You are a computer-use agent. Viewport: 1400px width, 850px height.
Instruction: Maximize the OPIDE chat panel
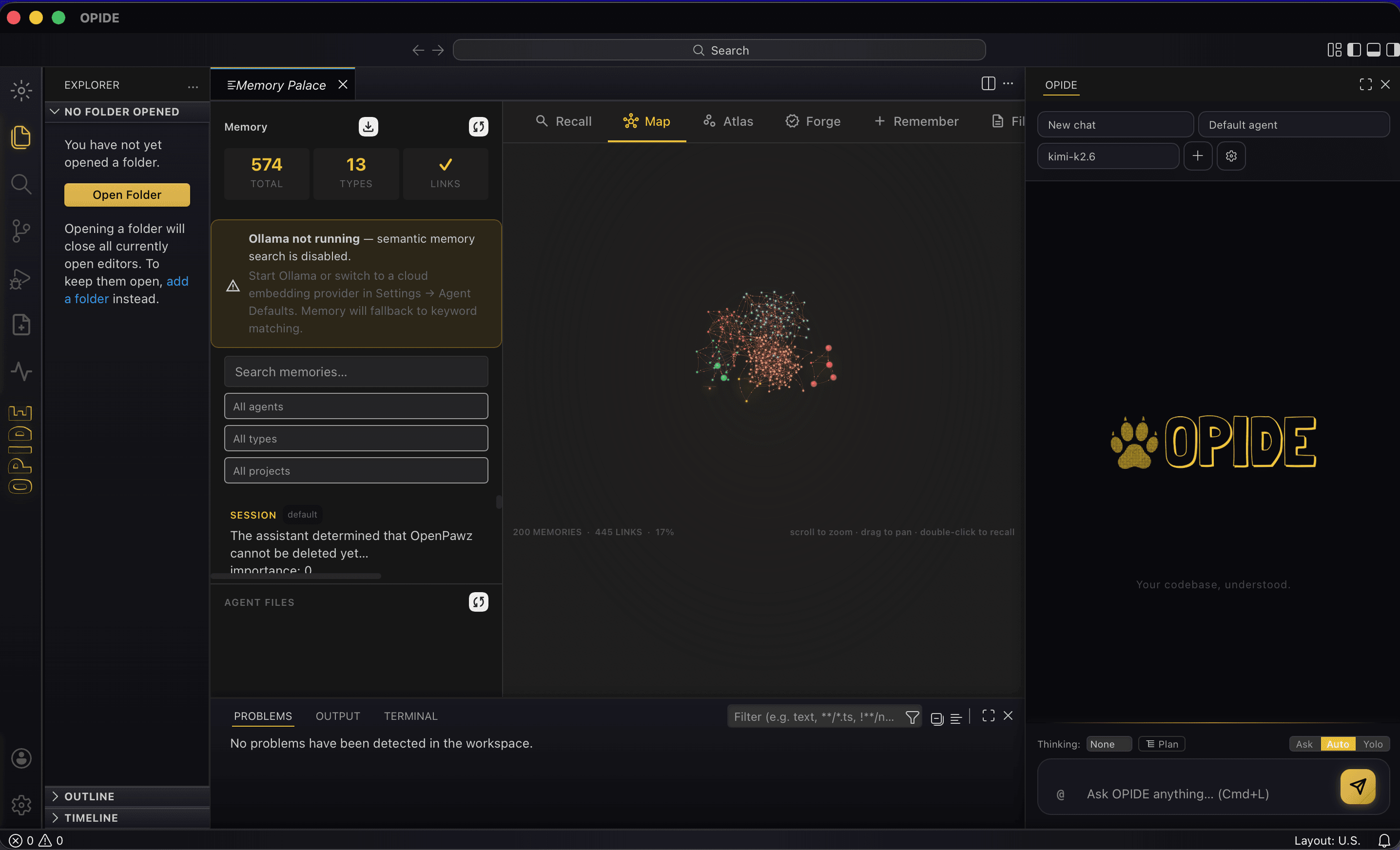(x=1366, y=84)
